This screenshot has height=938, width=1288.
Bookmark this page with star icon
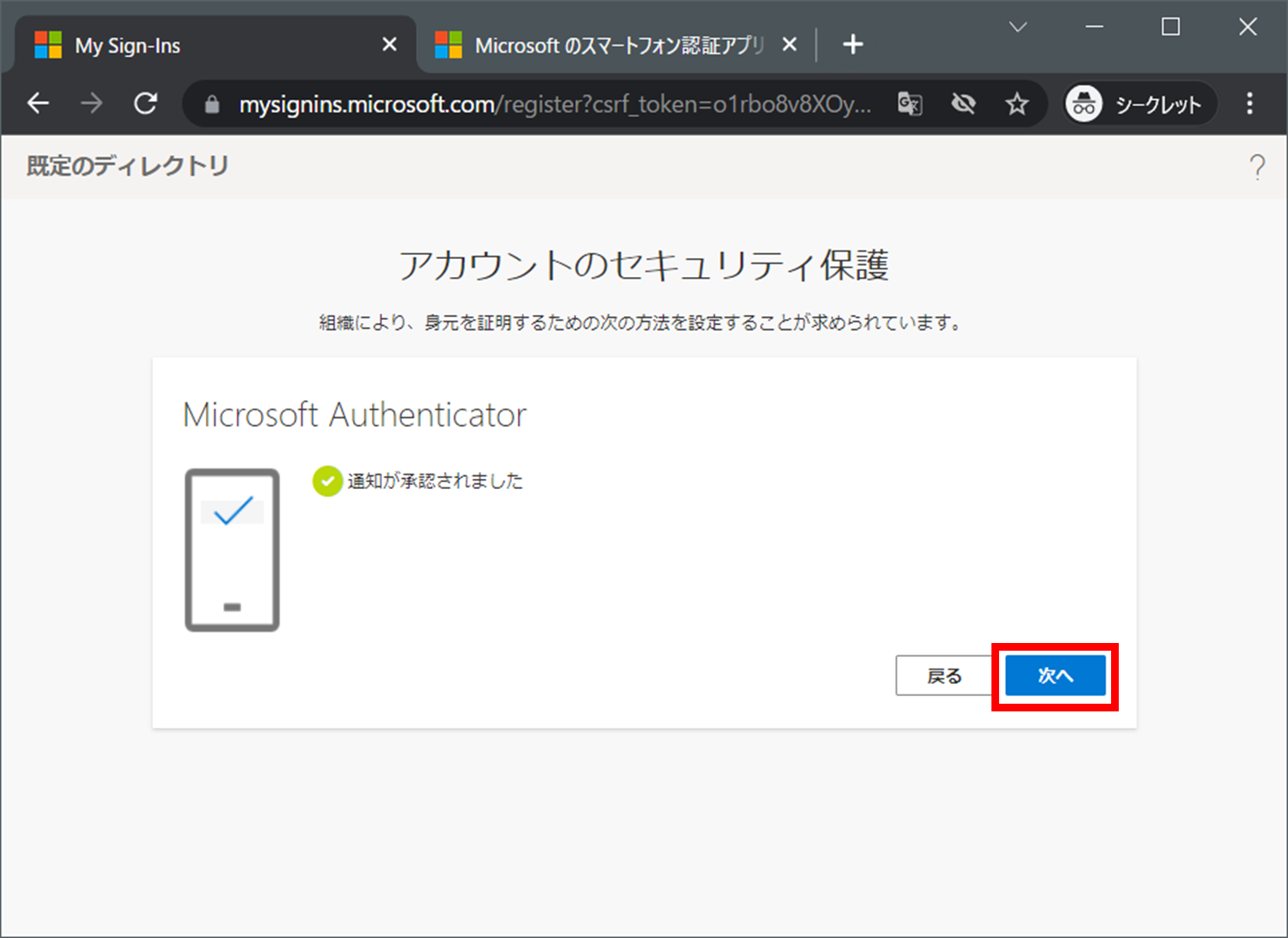pyautogui.click(x=1017, y=104)
